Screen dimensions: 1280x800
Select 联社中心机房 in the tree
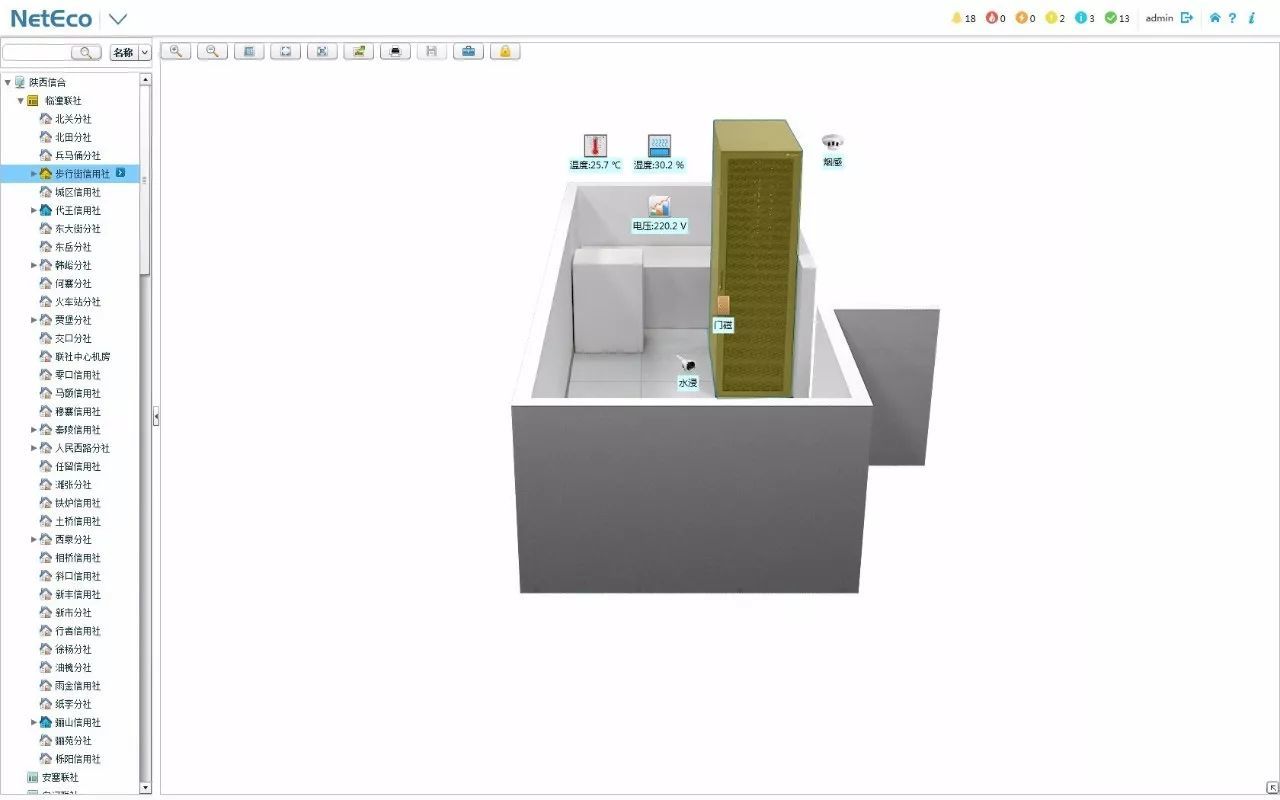coord(82,357)
